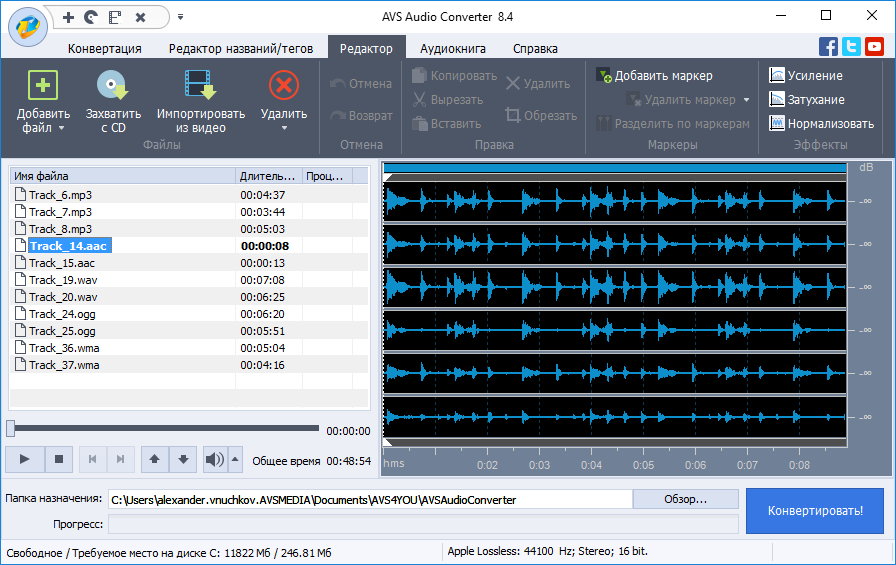Click the Обзор... browse button
Screen dimensions: 896x565
click(685, 499)
